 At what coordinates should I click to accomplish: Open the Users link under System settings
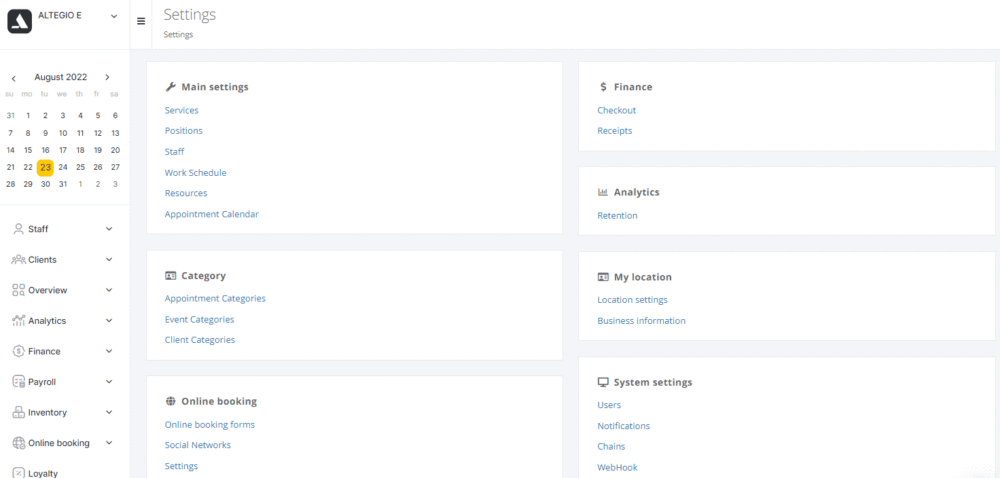[609, 405]
